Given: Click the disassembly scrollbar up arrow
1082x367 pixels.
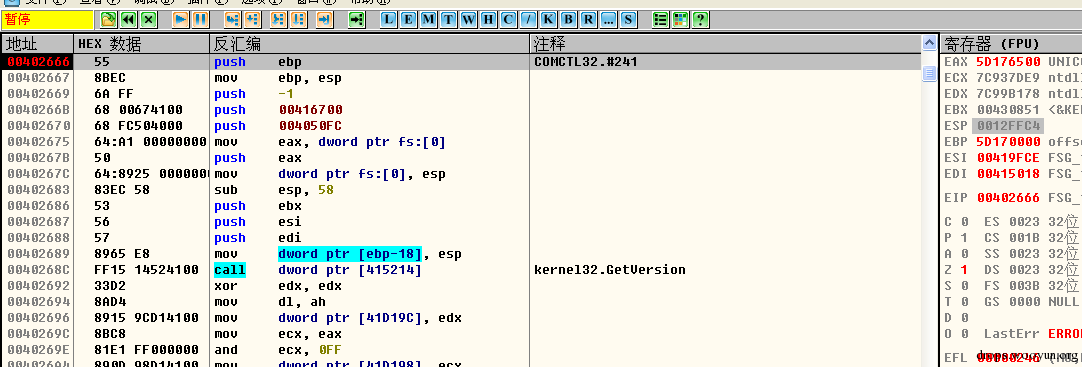Looking at the screenshot, I should click(929, 44).
